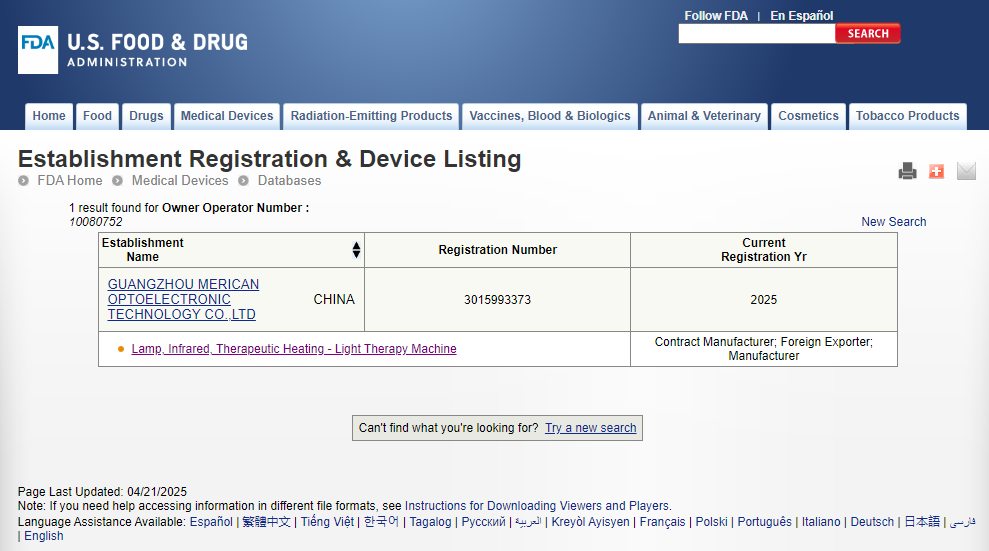Print this page via printer icon
This screenshot has height=551, width=989.
point(907,171)
